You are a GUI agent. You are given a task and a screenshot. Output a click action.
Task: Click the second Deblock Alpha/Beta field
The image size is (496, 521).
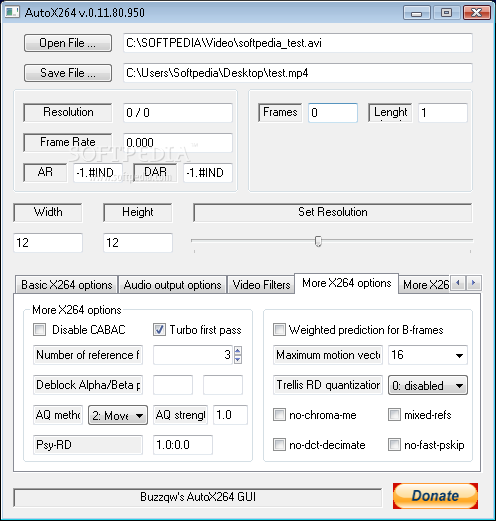223,385
